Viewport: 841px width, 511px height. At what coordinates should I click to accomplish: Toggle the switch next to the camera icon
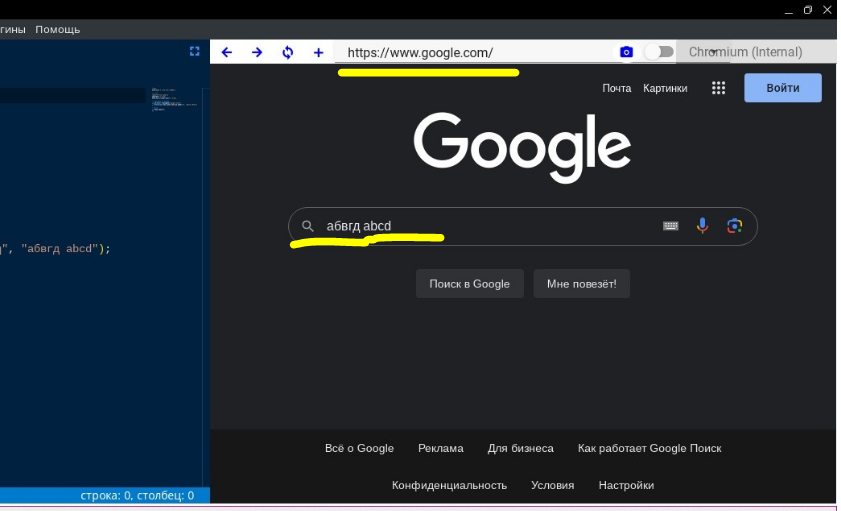[659, 51]
